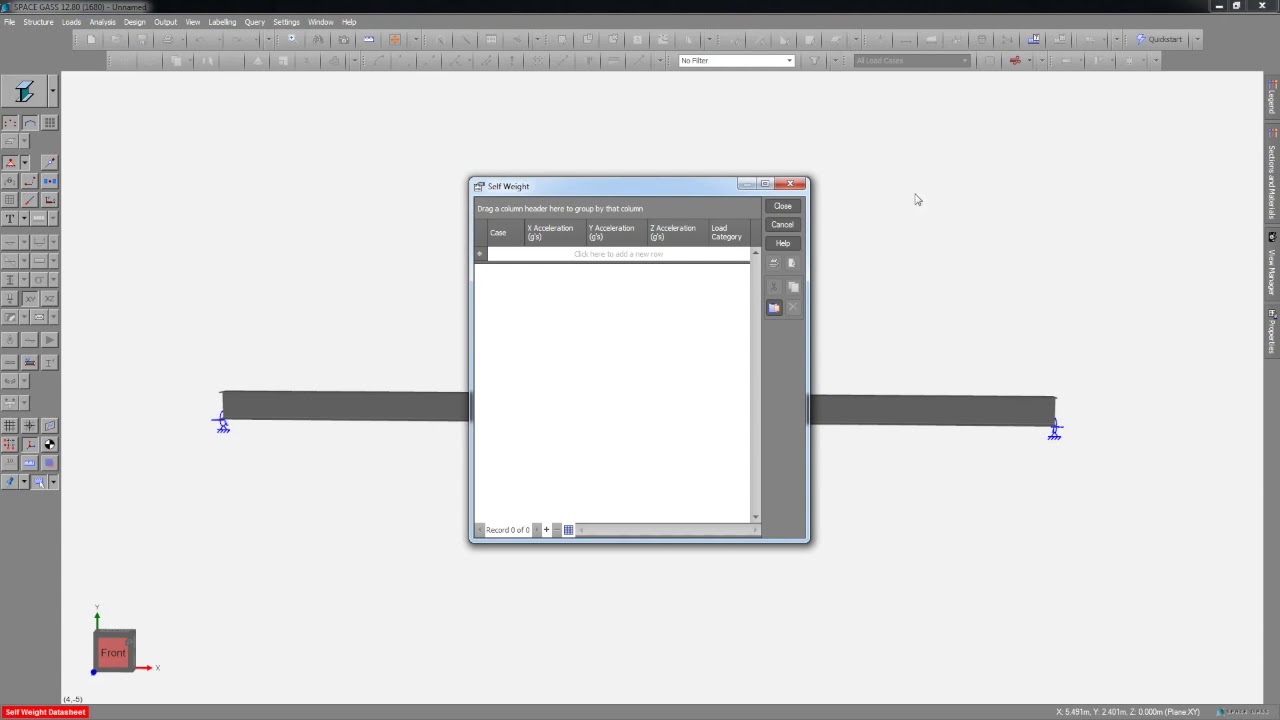
Task: Click the Front face of the view cube
Action: click(113, 653)
